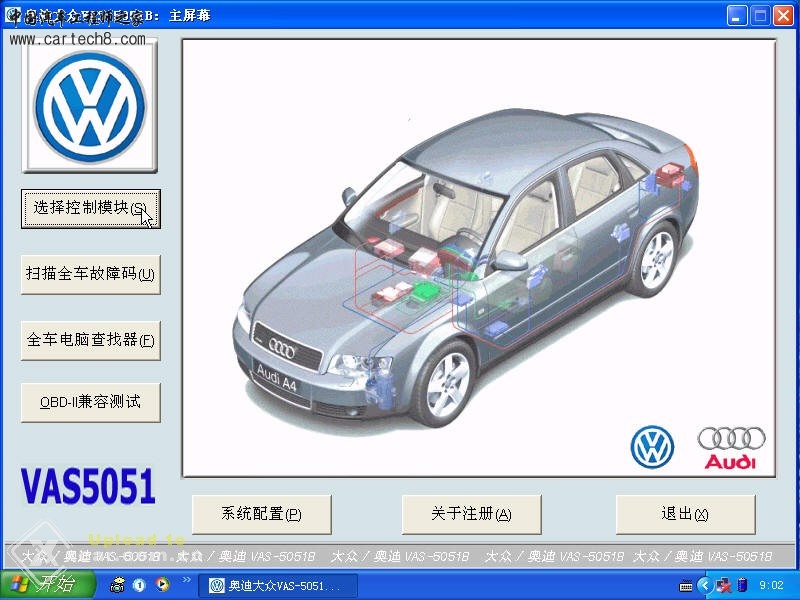
Task: Launch the OBD-II兼容测试 compatibility test
Action: click(91, 403)
